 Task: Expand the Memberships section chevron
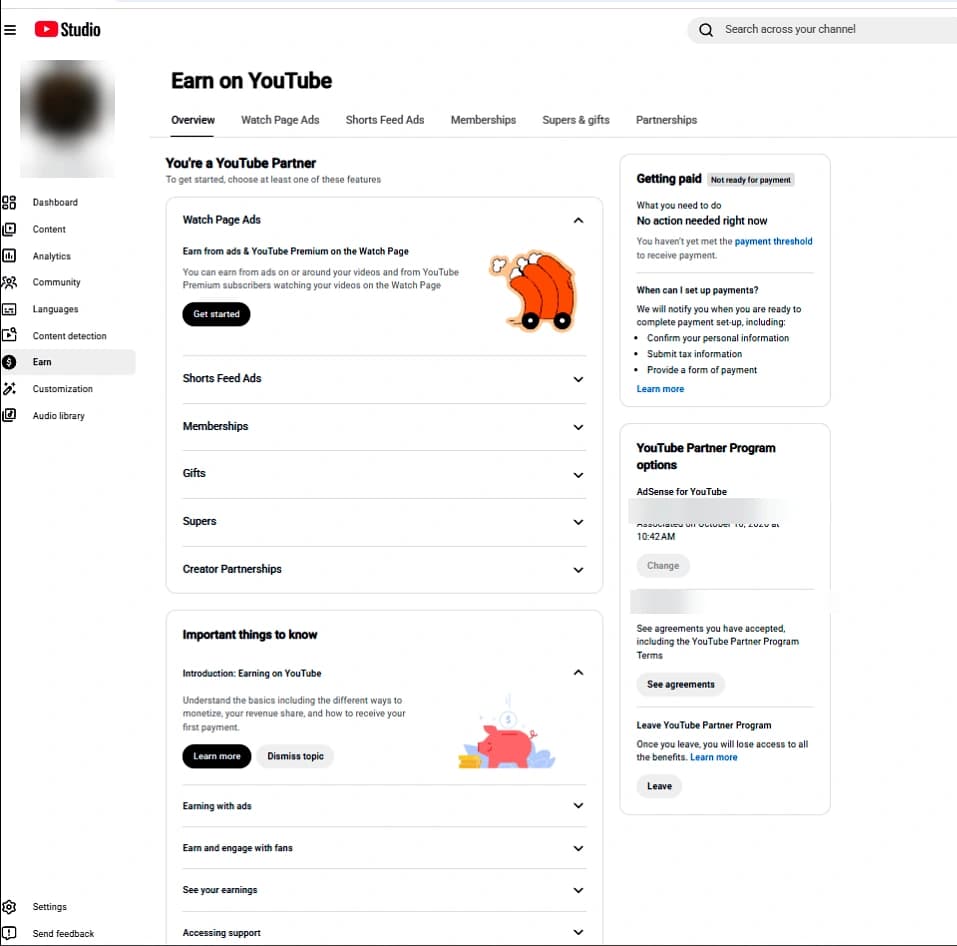tap(578, 427)
